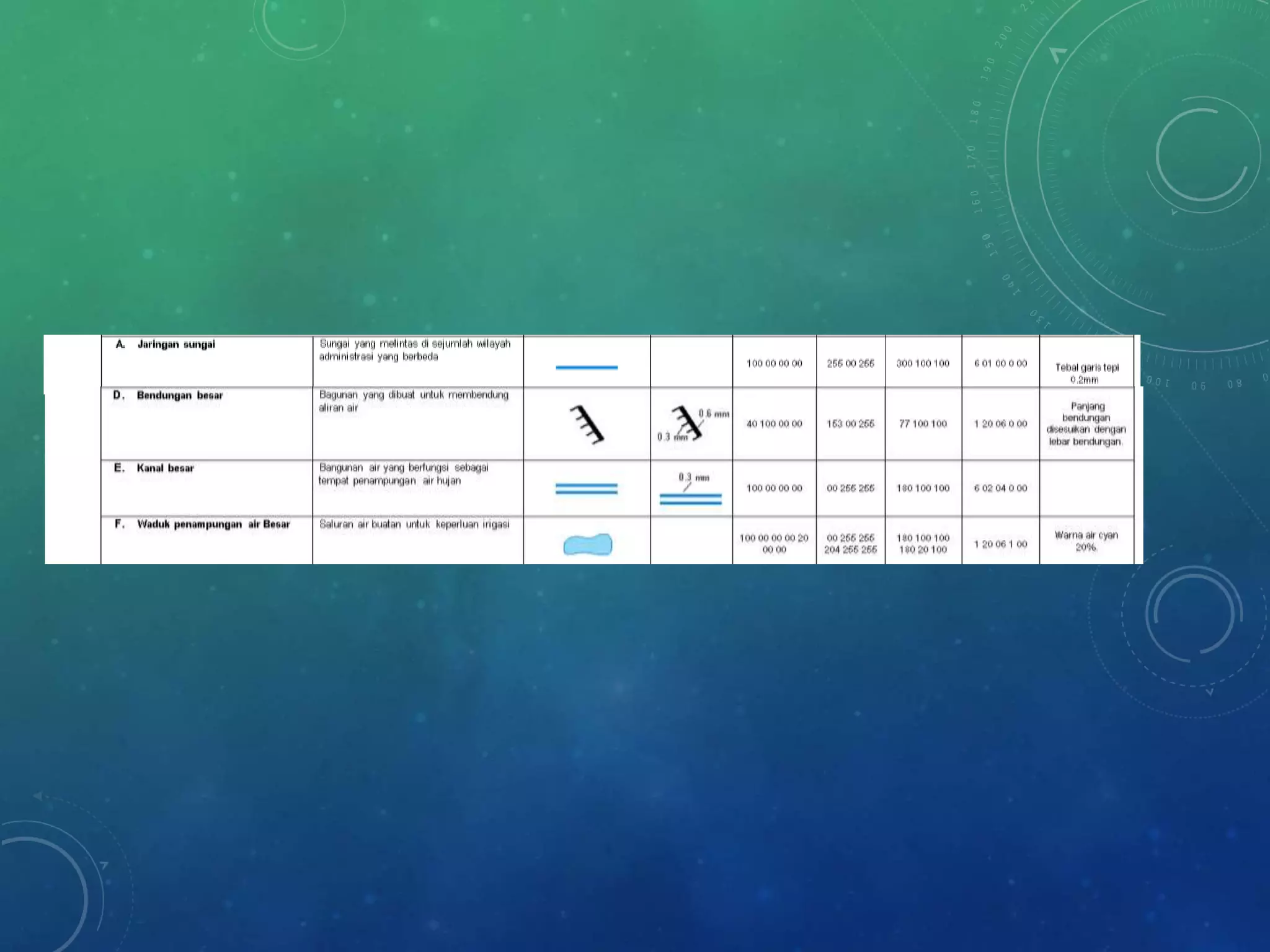
Task: Click the blue river line symbol
Action: (587, 368)
